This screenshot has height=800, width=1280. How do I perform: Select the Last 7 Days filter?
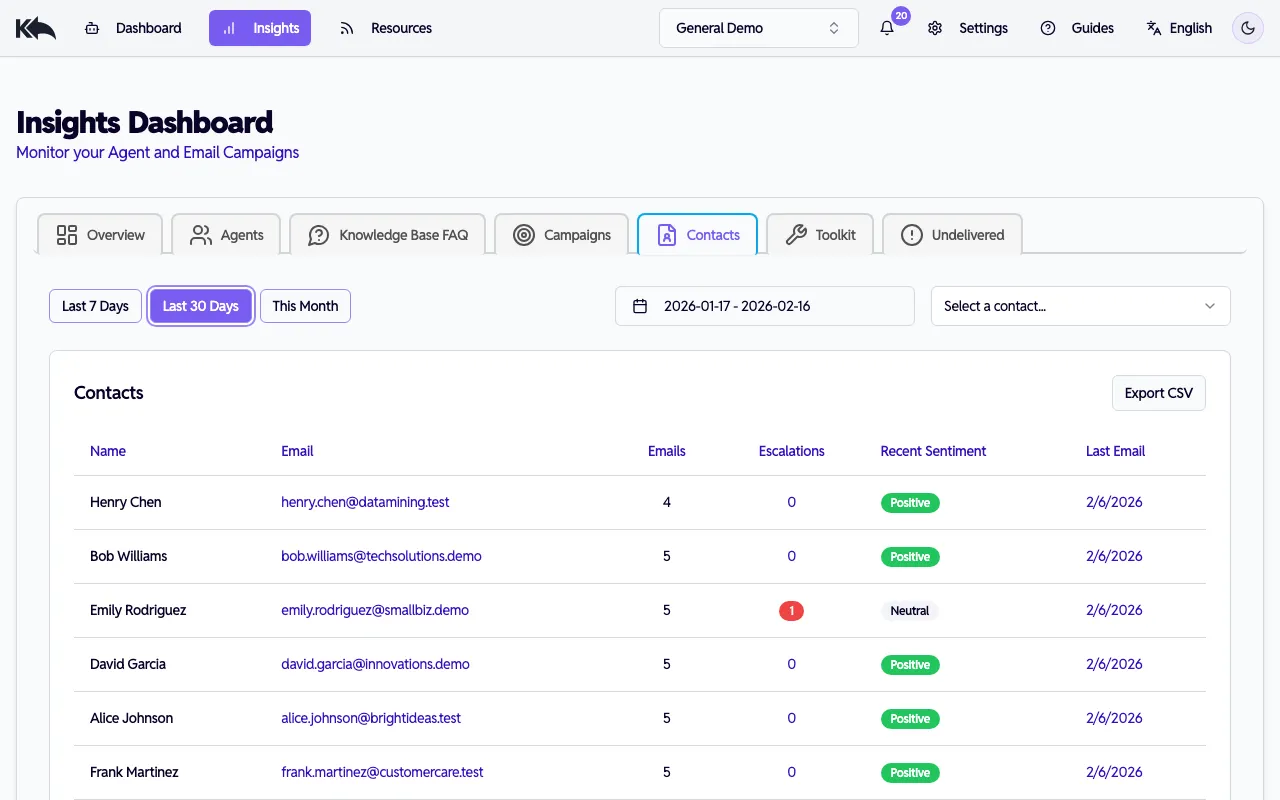click(x=95, y=306)
